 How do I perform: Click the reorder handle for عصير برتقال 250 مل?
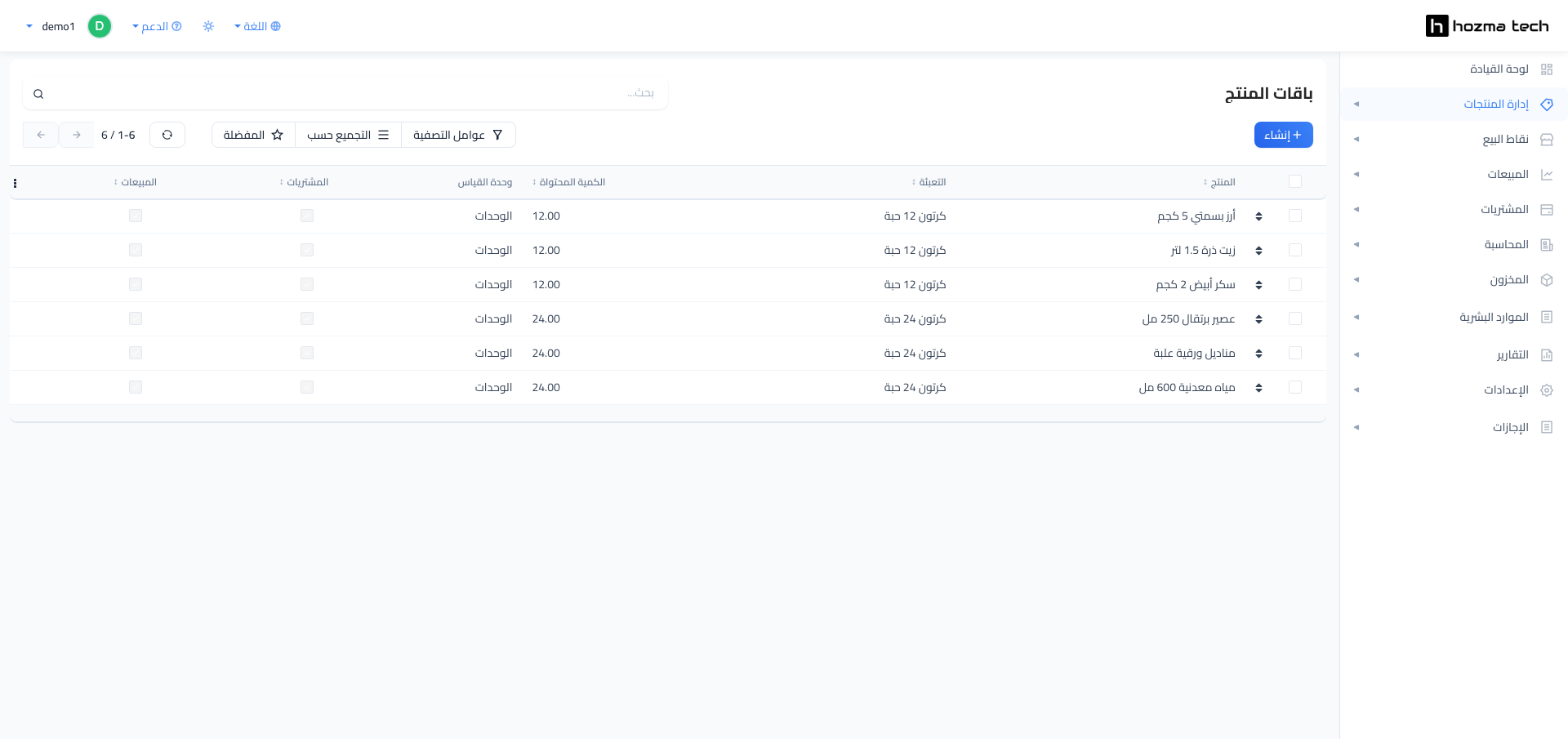coord(1258,319)
